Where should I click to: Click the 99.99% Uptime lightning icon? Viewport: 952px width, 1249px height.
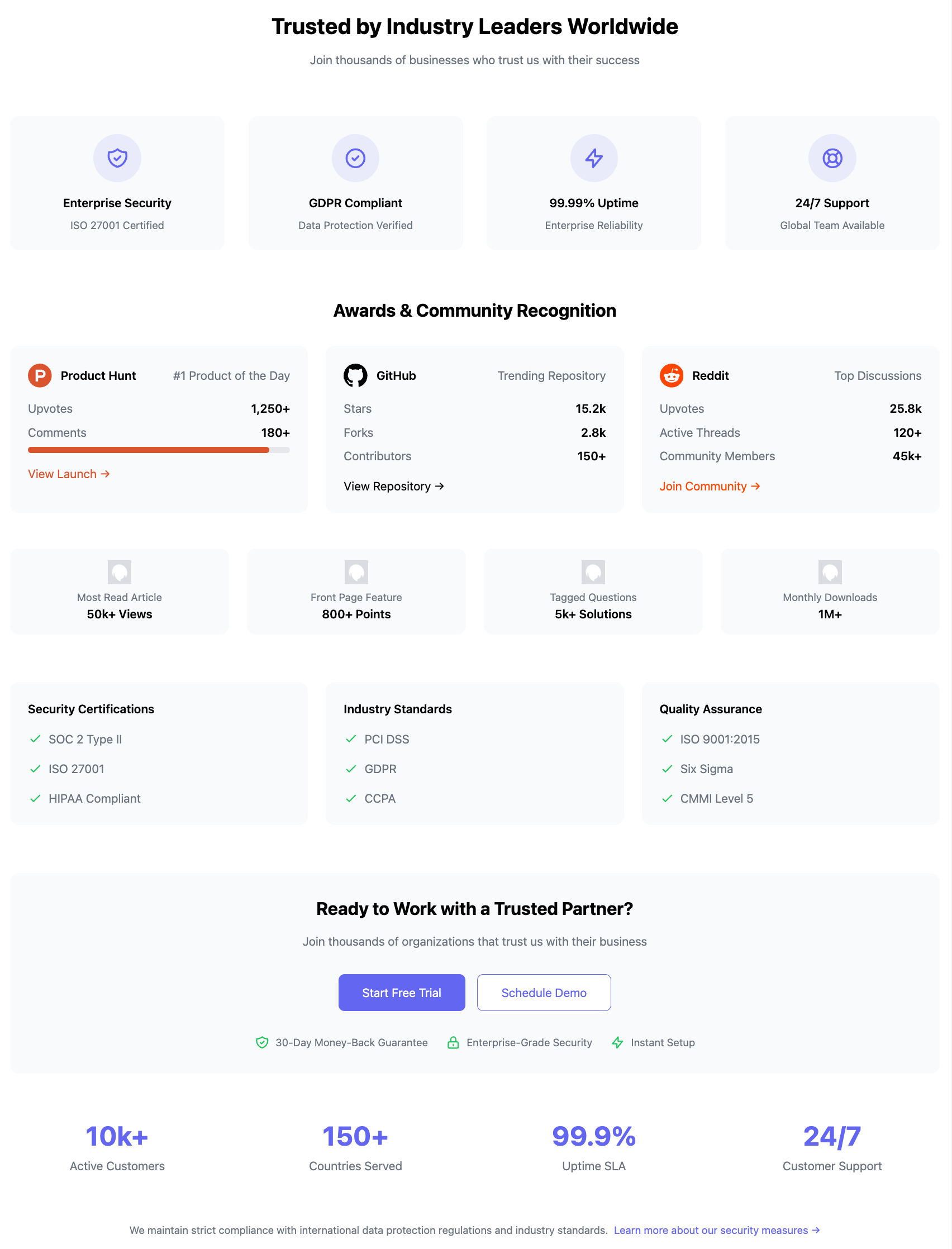point(594,158)
